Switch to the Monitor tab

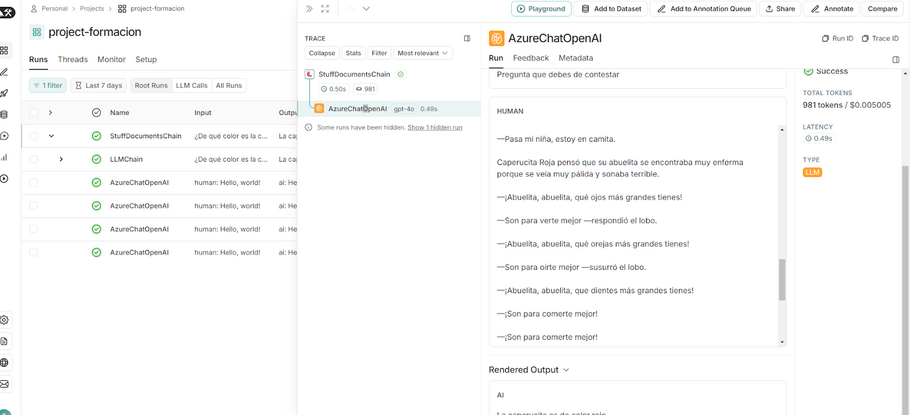[x=111, y=59]
